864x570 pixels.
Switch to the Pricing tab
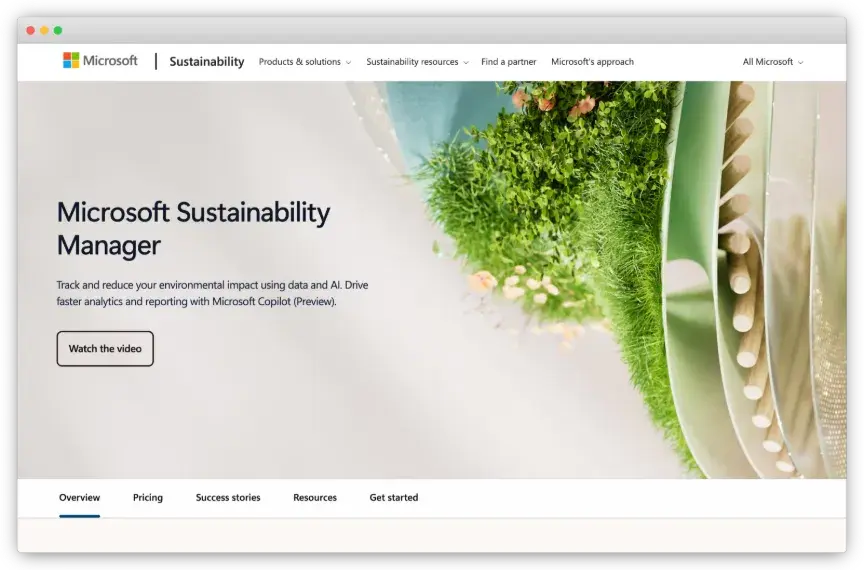(148, 498)
